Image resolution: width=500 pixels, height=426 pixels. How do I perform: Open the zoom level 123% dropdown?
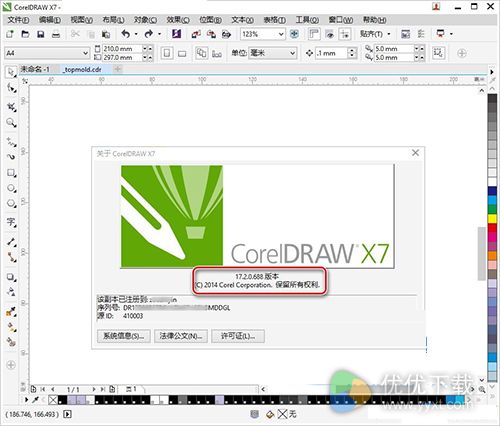(x=281, y=34)
